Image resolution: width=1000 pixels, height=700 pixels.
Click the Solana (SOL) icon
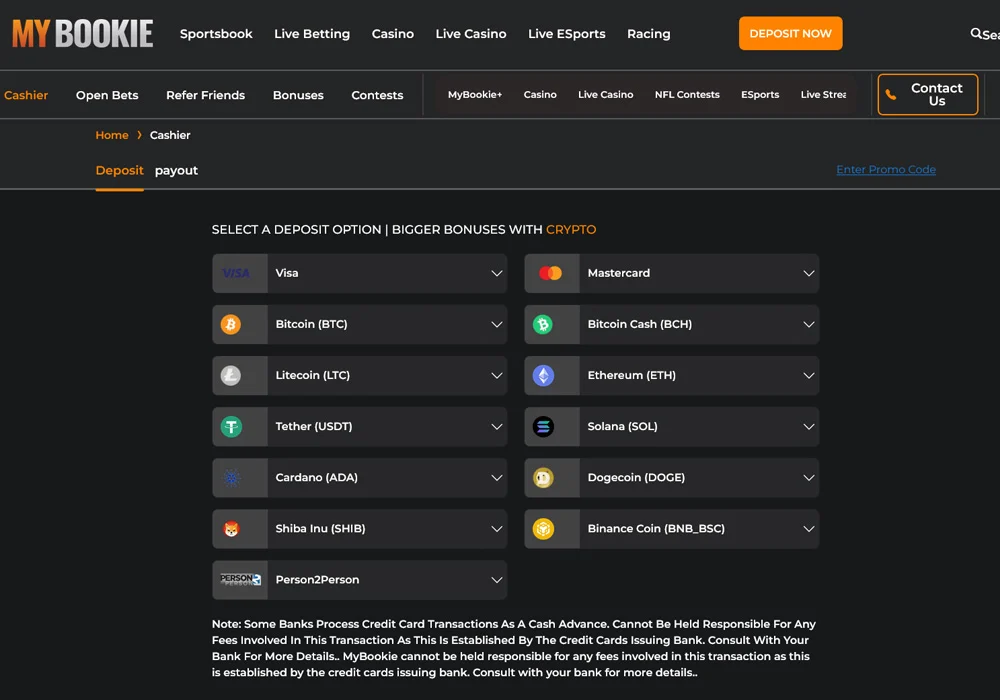543,427
